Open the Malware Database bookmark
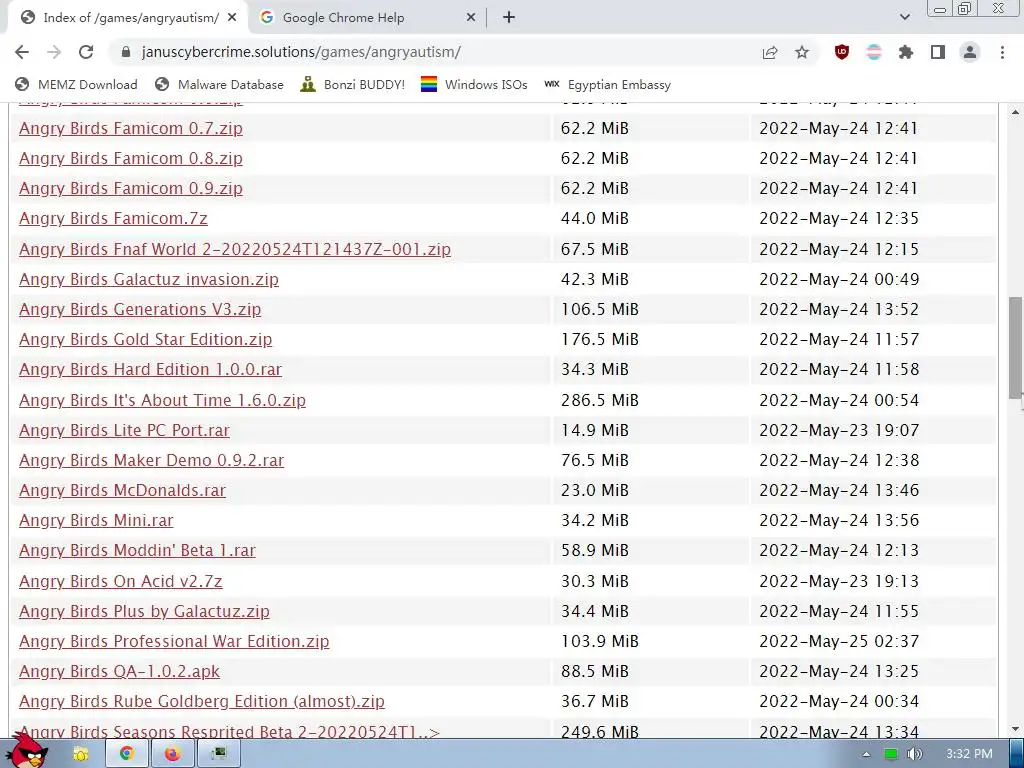Viewport: 1024px width, 768px height. 219,85
